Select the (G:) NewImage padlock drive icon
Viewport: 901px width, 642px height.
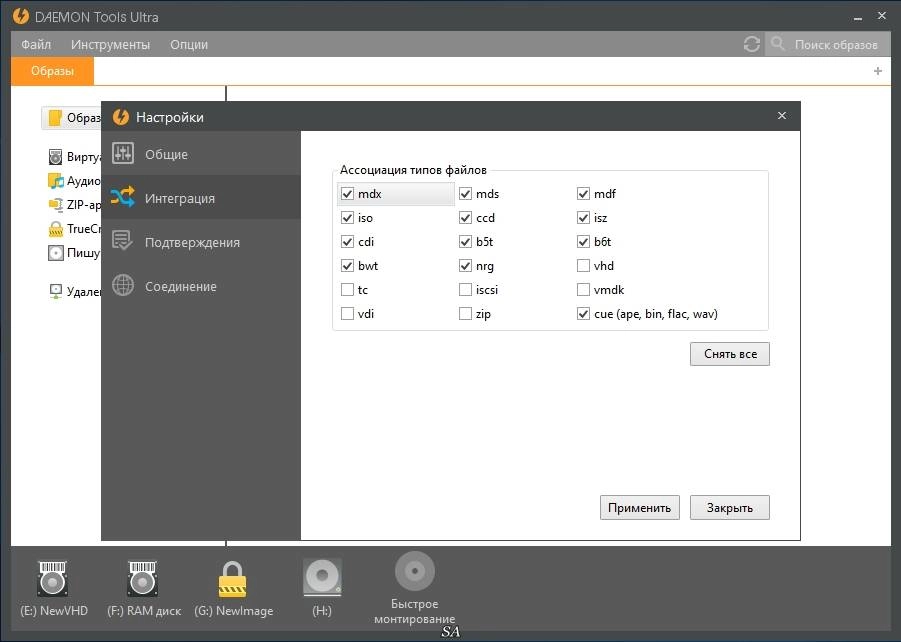tap(232, 579)
